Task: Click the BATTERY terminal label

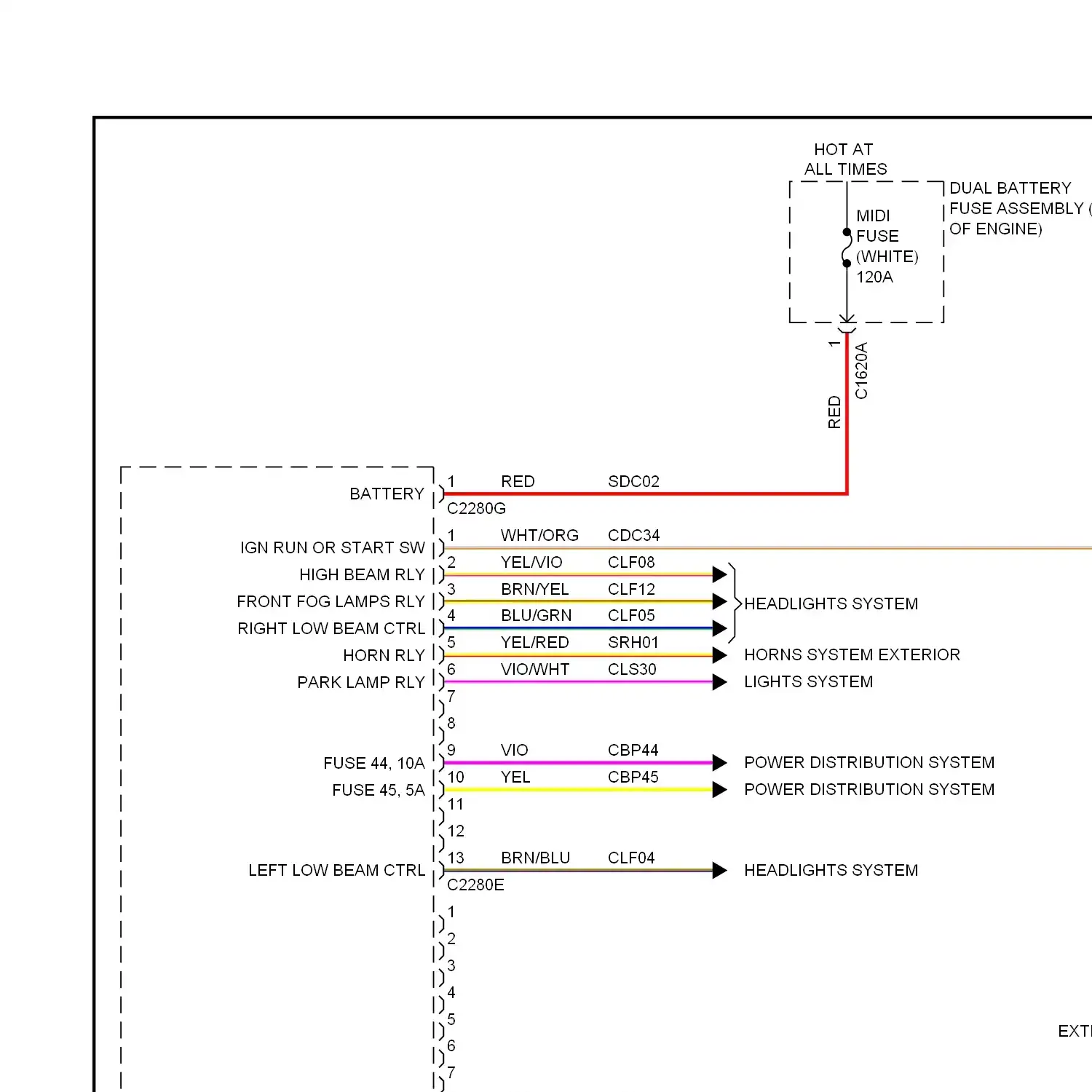Action: [x=387, y=494]
